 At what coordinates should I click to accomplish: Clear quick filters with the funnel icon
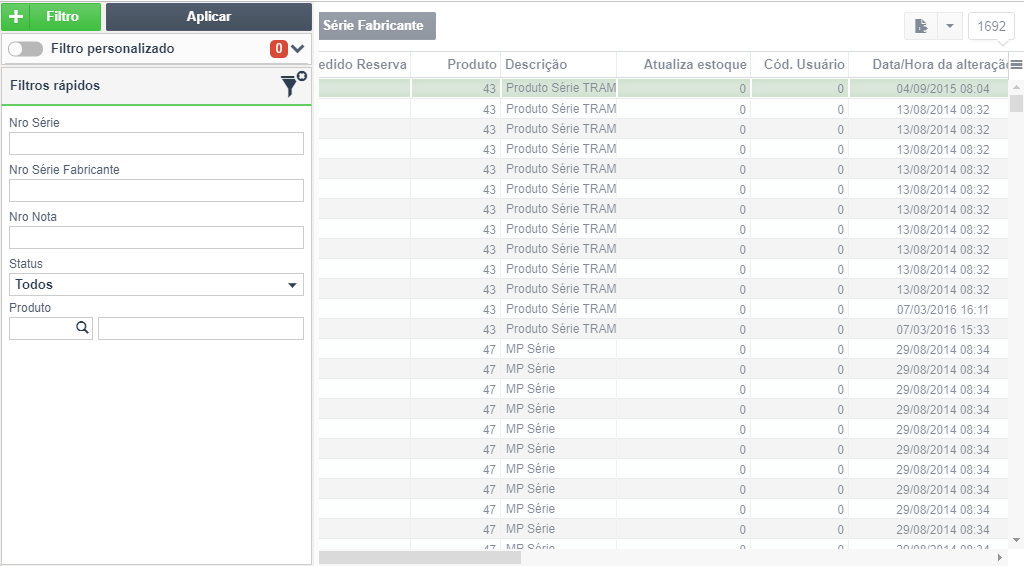[293, 85]
